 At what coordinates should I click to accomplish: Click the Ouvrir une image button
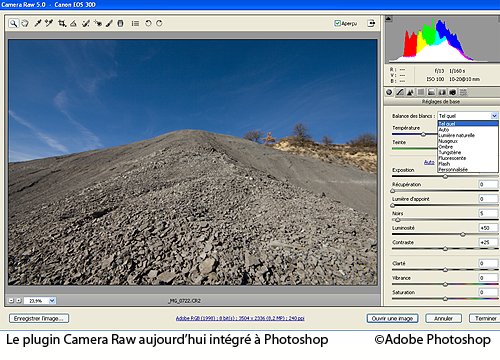point(392,318)
